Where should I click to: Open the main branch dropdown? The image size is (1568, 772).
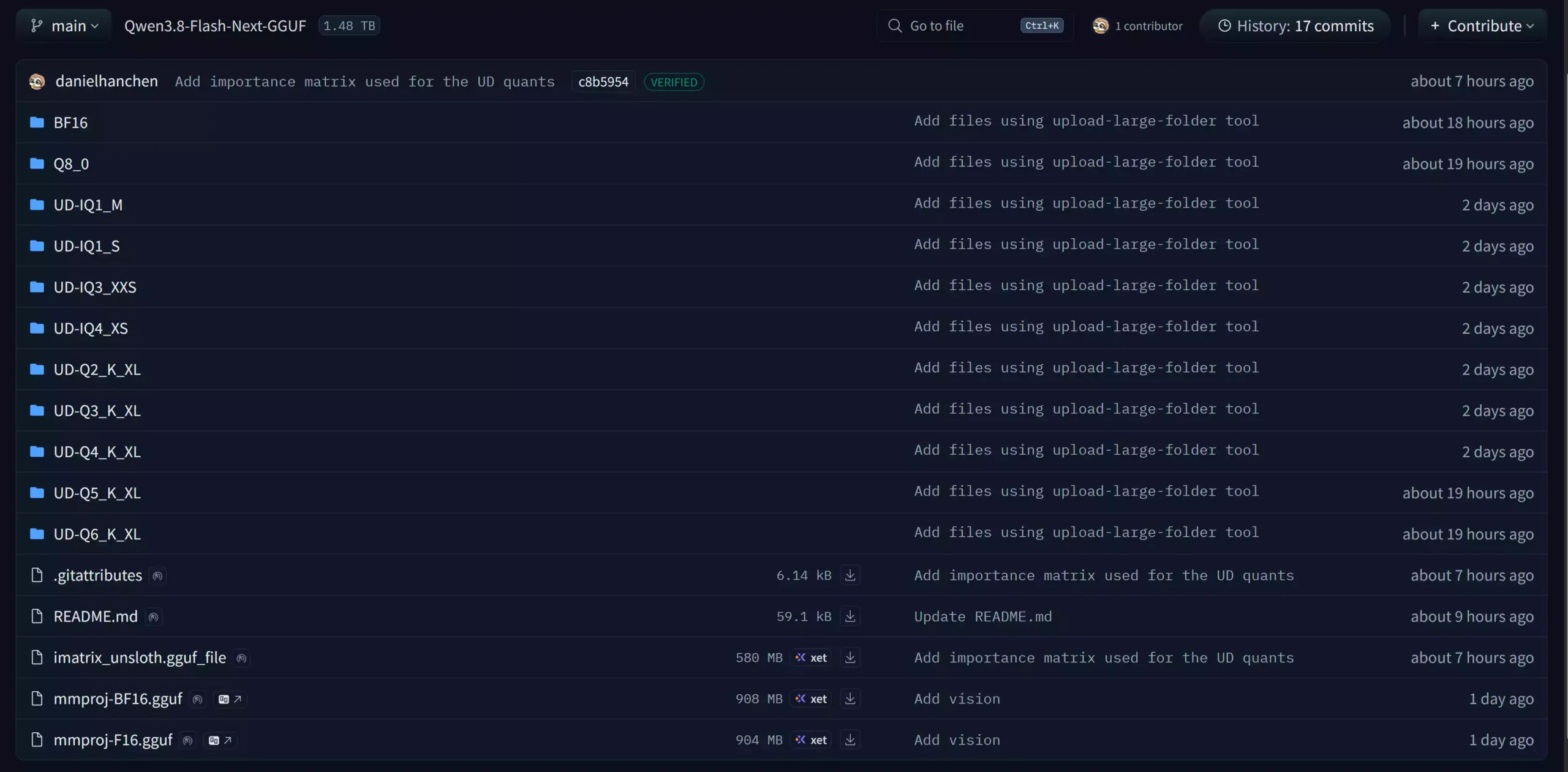tap(64, 26)
